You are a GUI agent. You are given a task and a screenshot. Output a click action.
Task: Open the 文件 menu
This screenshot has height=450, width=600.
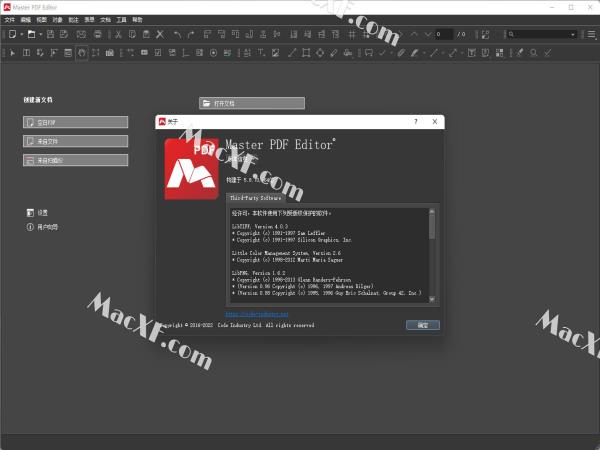(x=10, y=20)
